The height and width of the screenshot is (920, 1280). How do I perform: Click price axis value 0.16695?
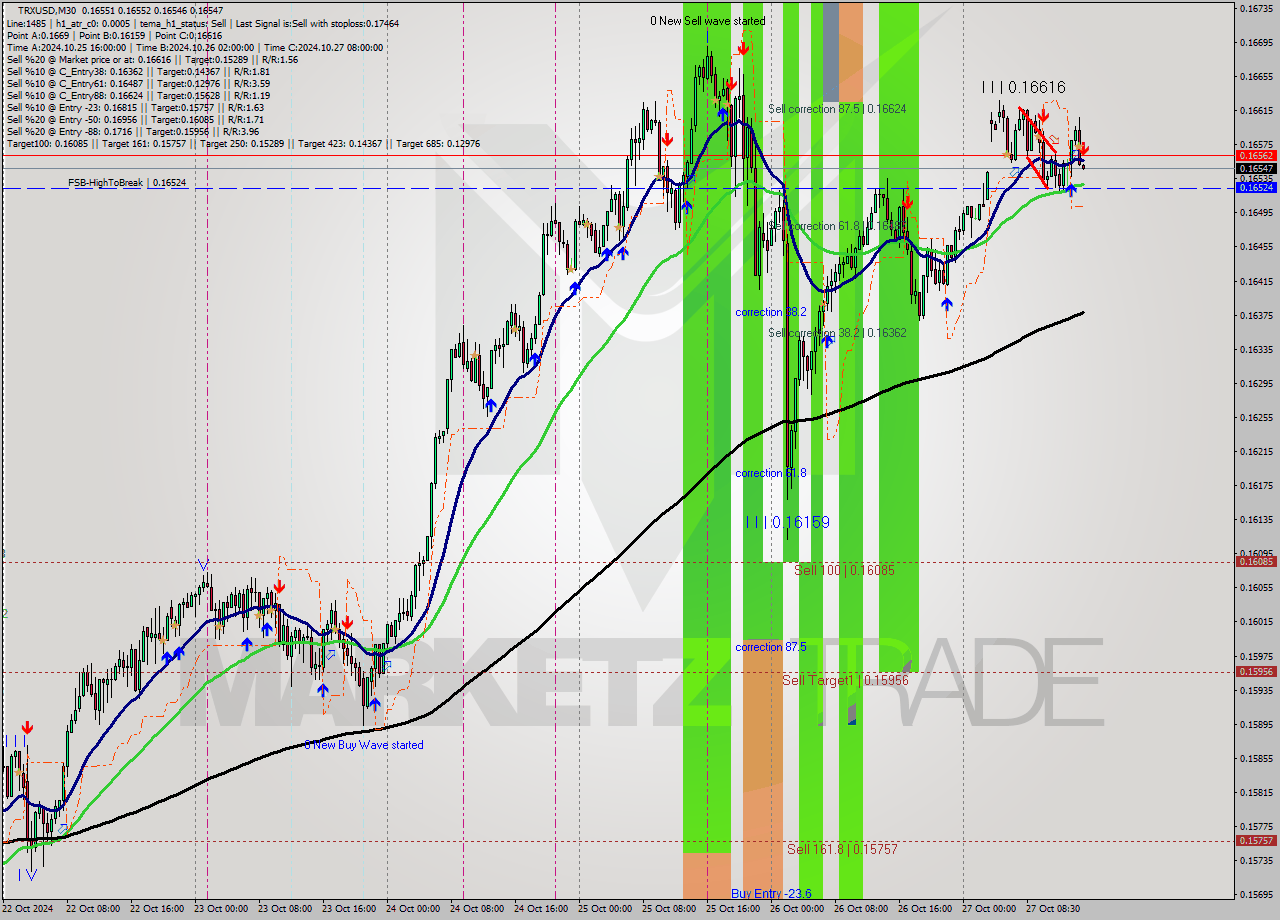click(1256, 43)
